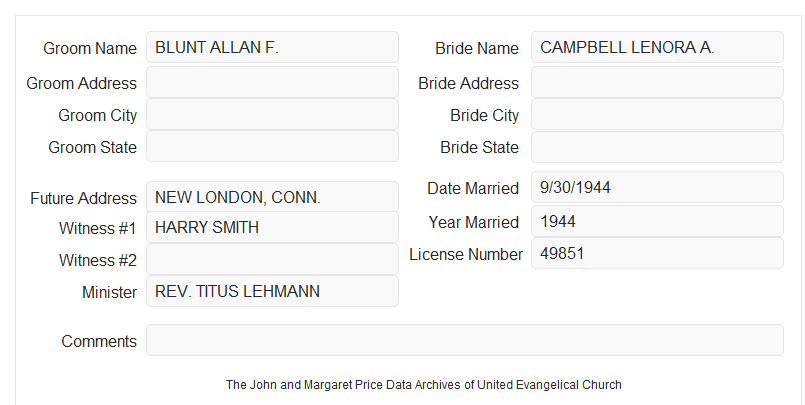This screenshot has width=805, height=405.
Task: Click the Data Archives footer text
Action: 424,385
